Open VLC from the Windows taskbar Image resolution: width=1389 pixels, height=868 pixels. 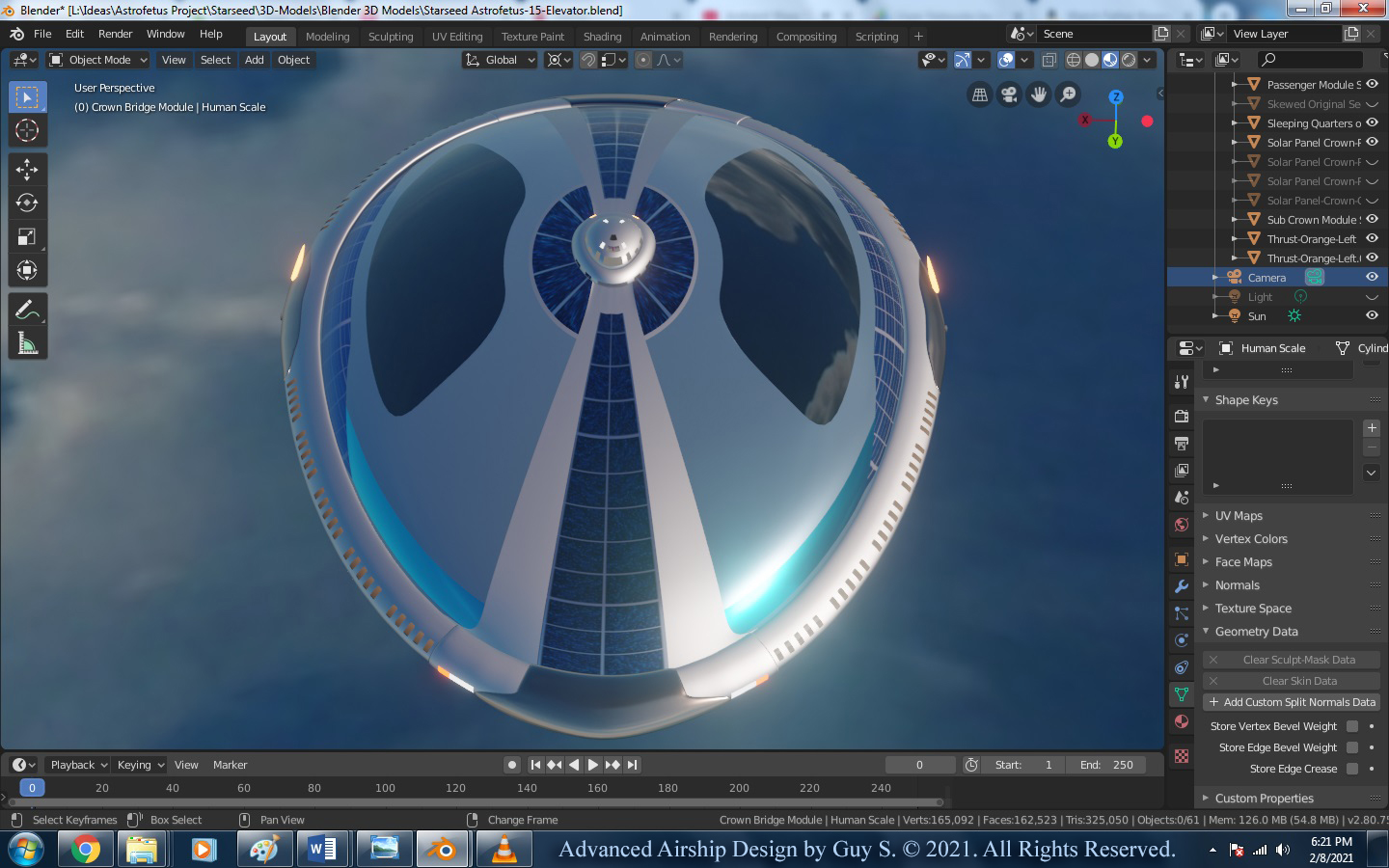(x=504, y=850)
